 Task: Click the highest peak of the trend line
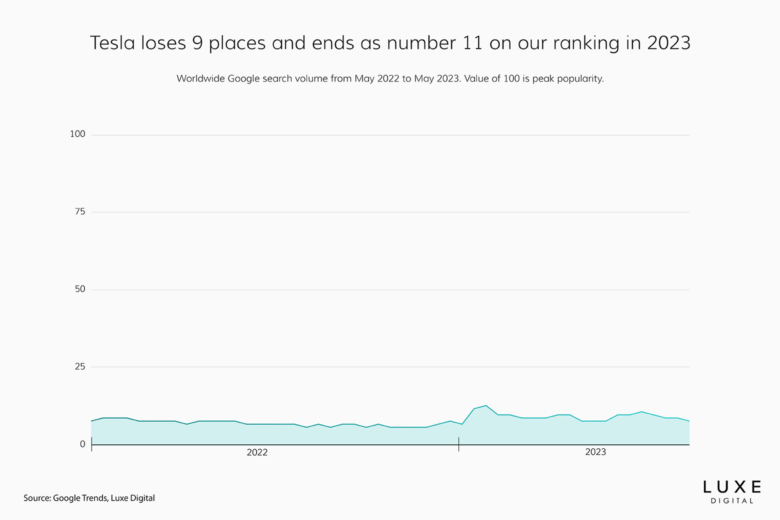point(485,405)
